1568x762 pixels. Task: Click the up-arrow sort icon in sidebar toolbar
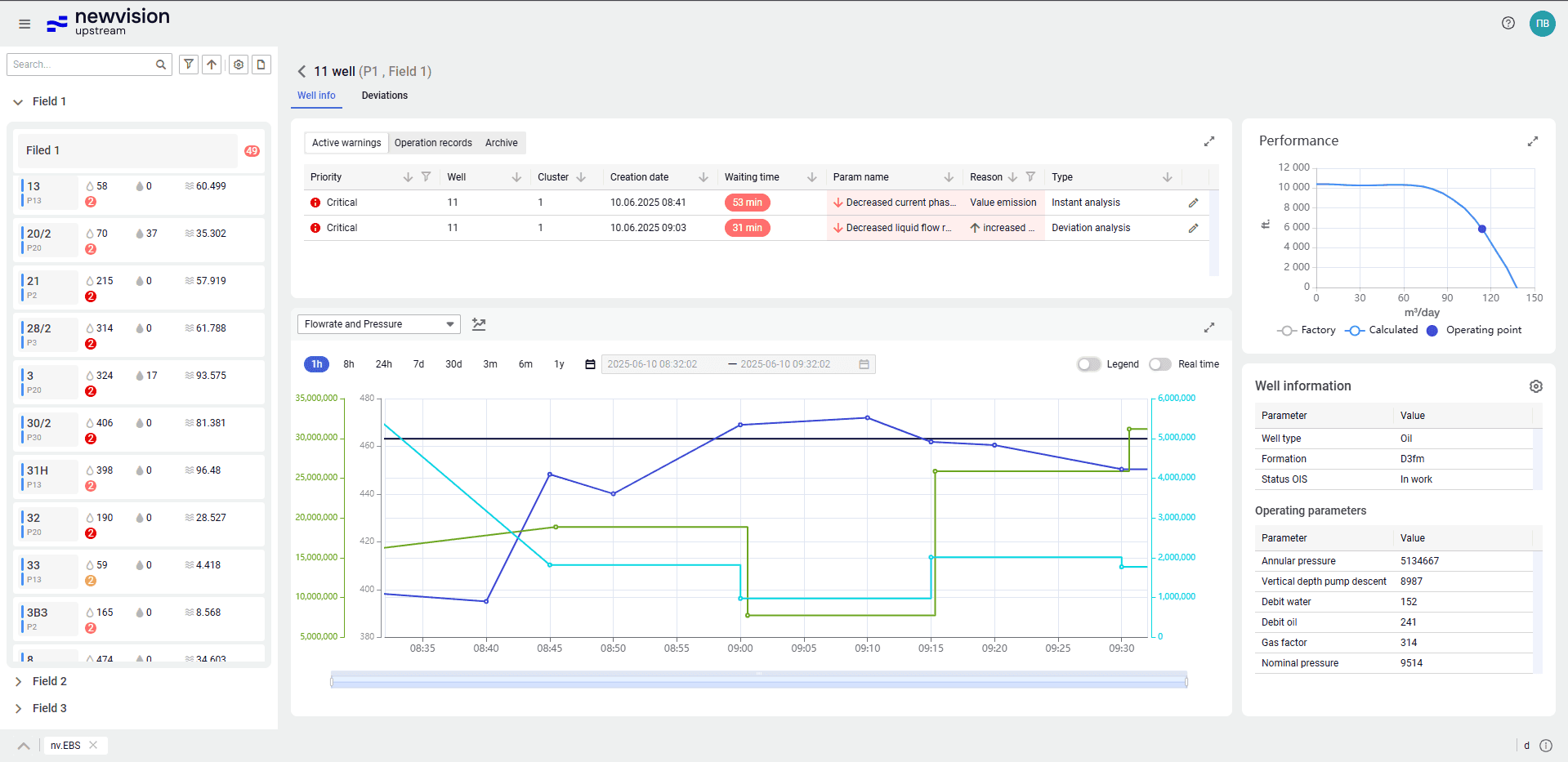(x=212, y=64)
